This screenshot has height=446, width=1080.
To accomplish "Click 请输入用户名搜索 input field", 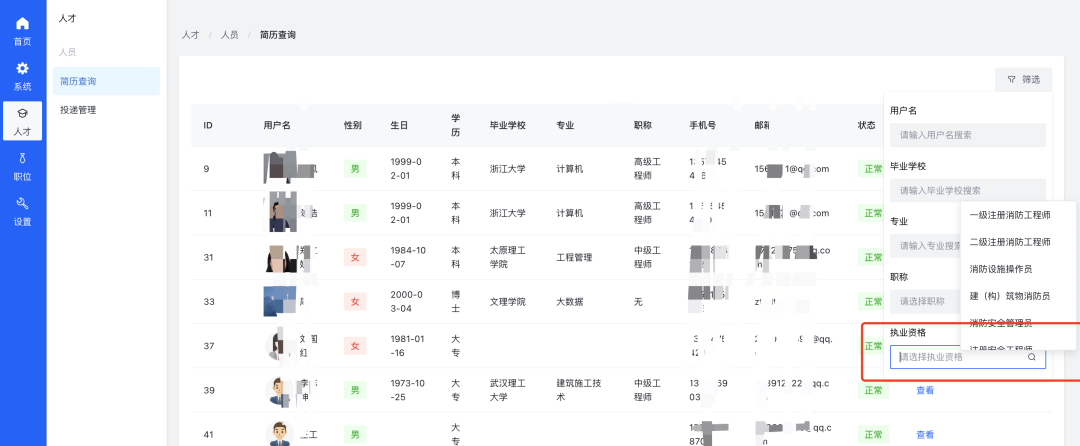I will pos(967,134).
